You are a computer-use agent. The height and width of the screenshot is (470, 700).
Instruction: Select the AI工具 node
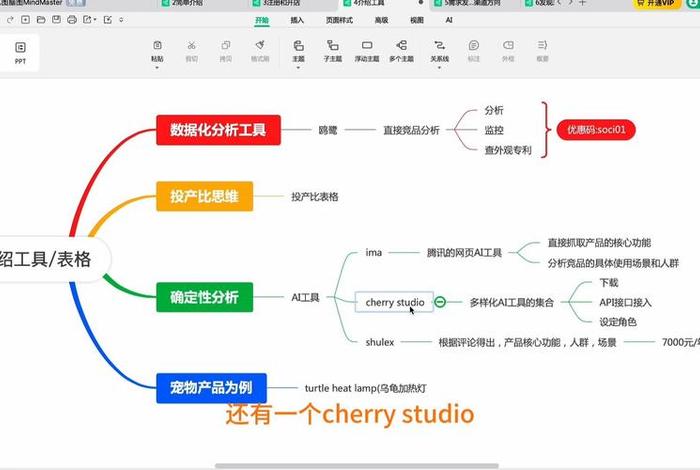pyautogui.click(x=305, y=297)
